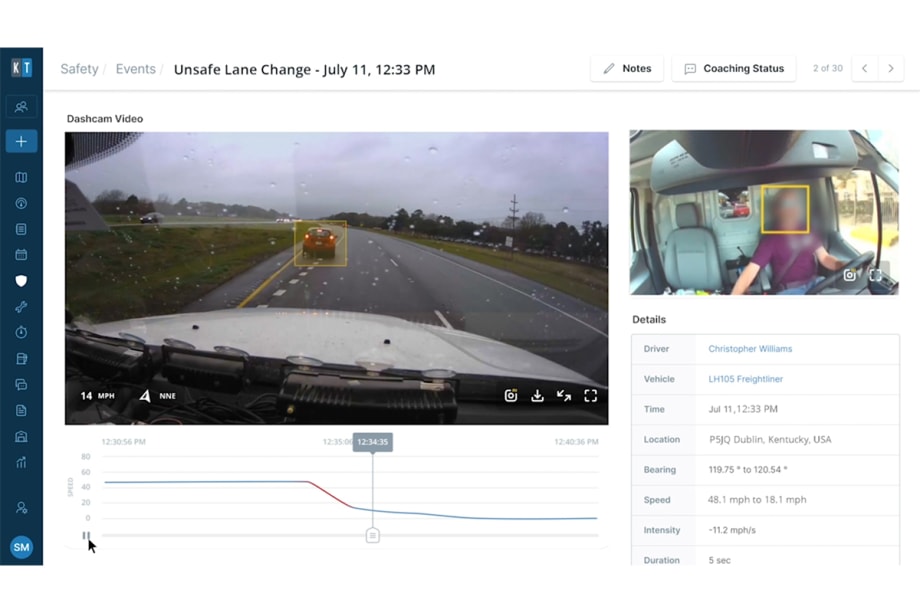Click the plus icon in the left sidebar

(x=21, y=141)
